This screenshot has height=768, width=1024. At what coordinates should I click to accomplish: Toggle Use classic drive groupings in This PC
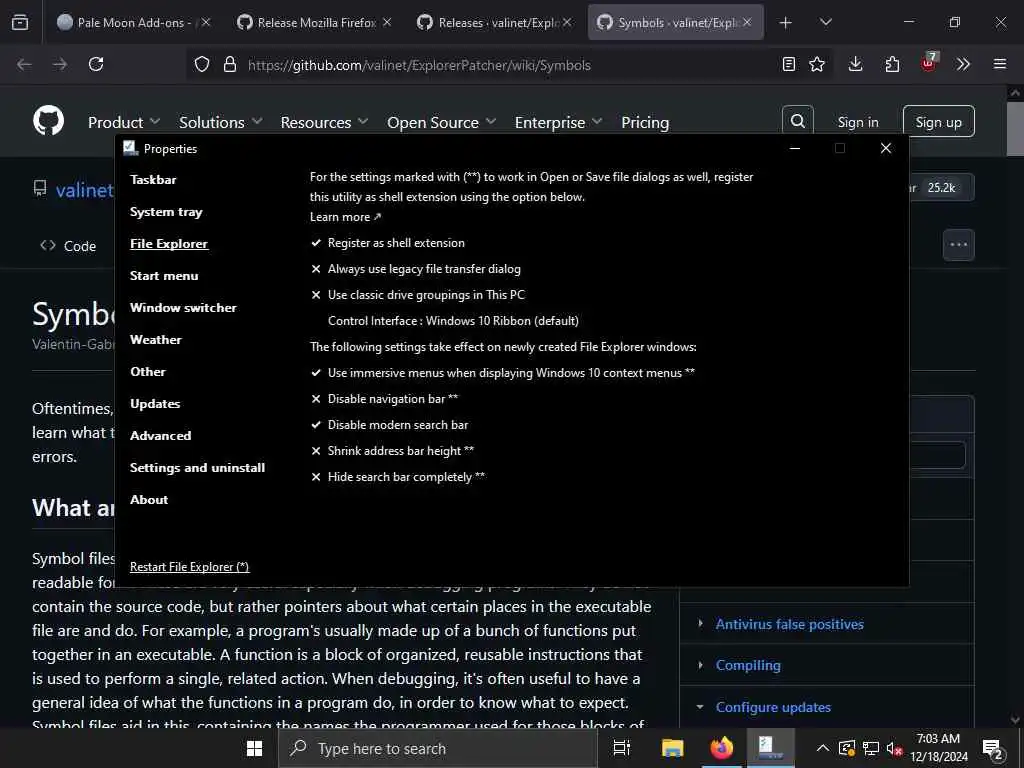(417, 295)
